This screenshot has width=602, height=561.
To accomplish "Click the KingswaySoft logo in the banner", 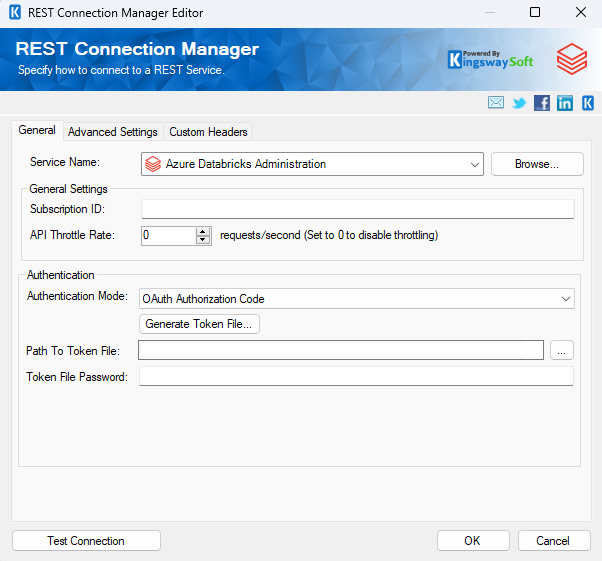I will click(490, 60).
